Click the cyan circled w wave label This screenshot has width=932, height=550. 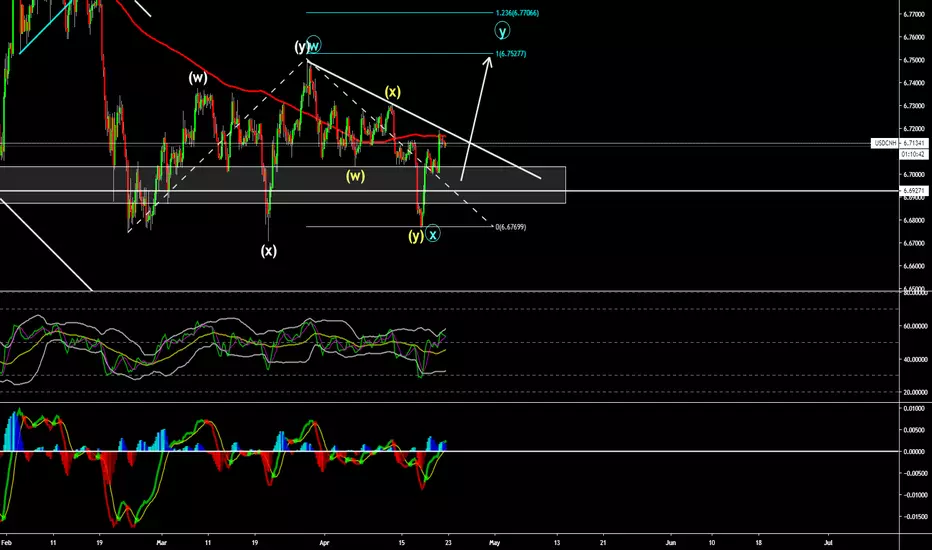pos(314,45)
